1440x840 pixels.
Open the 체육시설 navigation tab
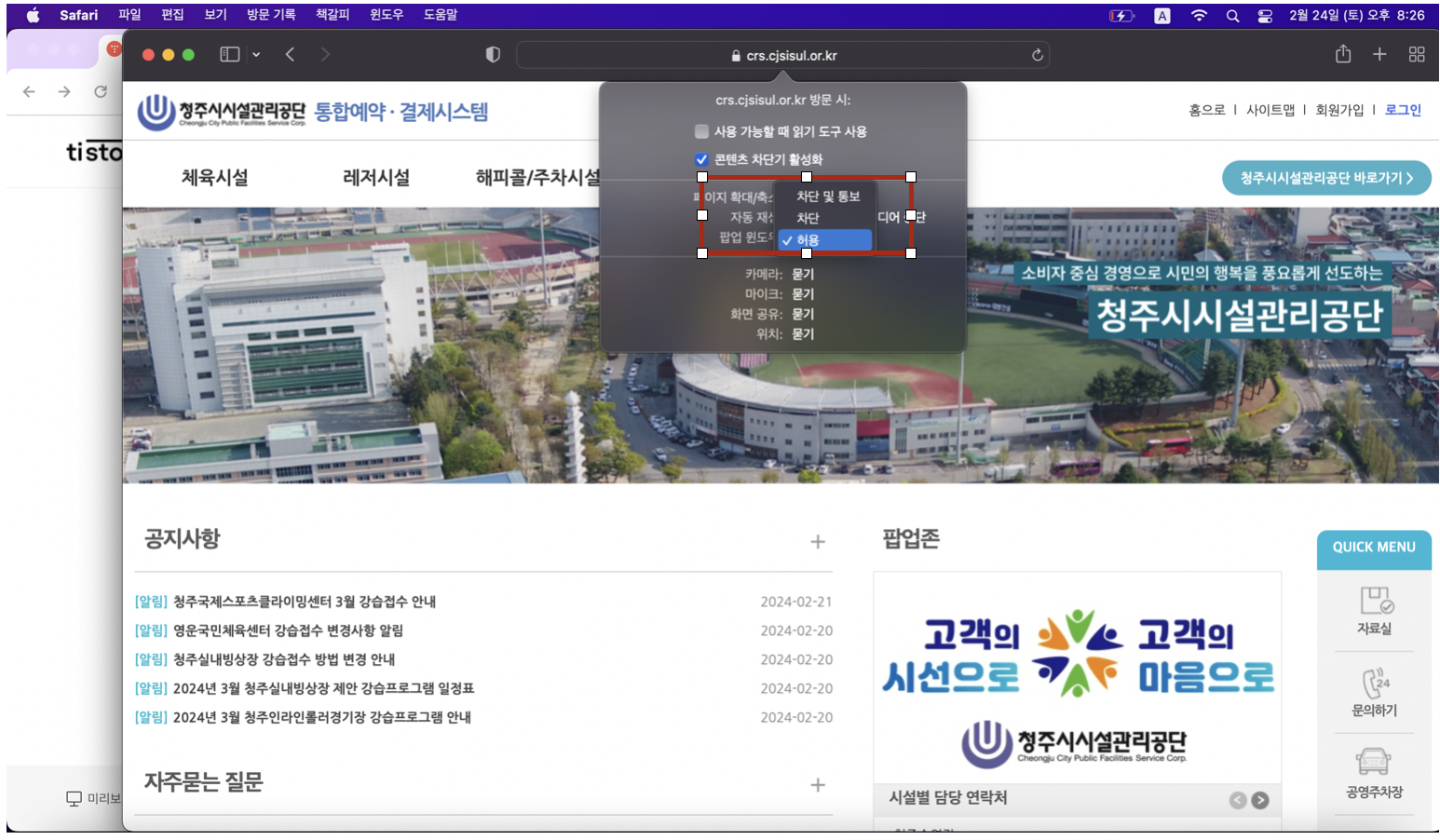tap(215, 177)
